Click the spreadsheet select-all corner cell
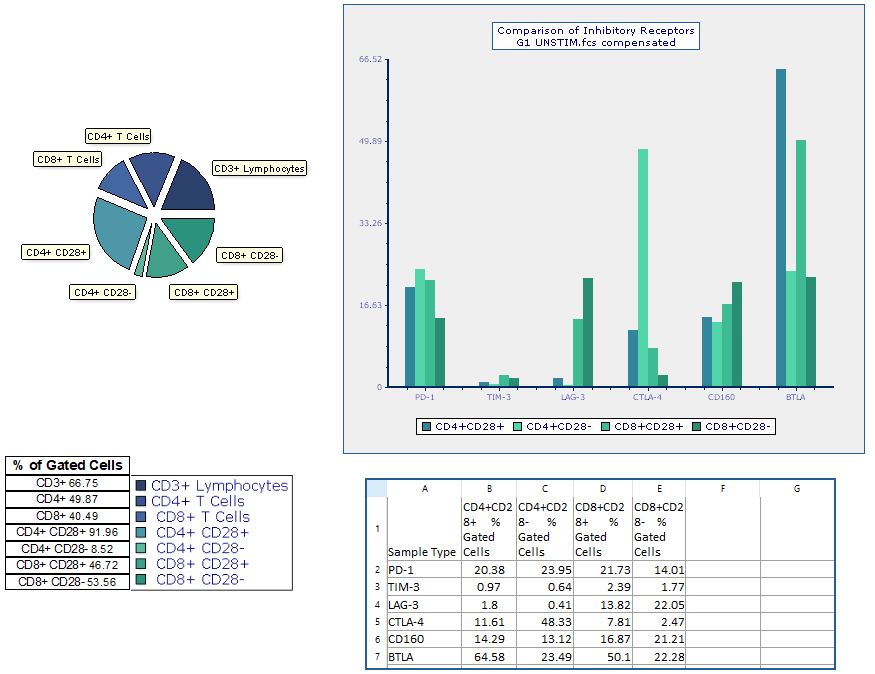This screenshot has height=674, width=875. (376, 489)
